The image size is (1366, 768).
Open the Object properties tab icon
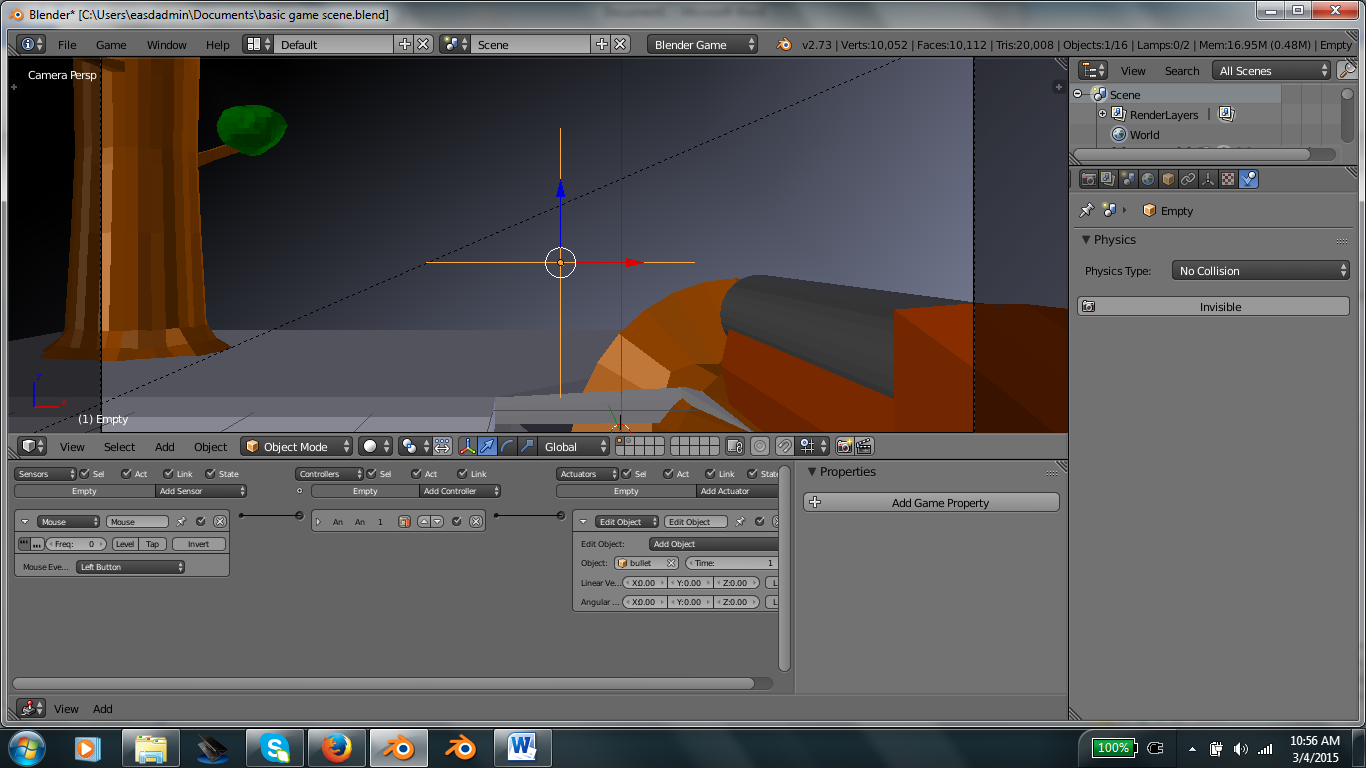pyautogui.click(x=1168, y=179)
